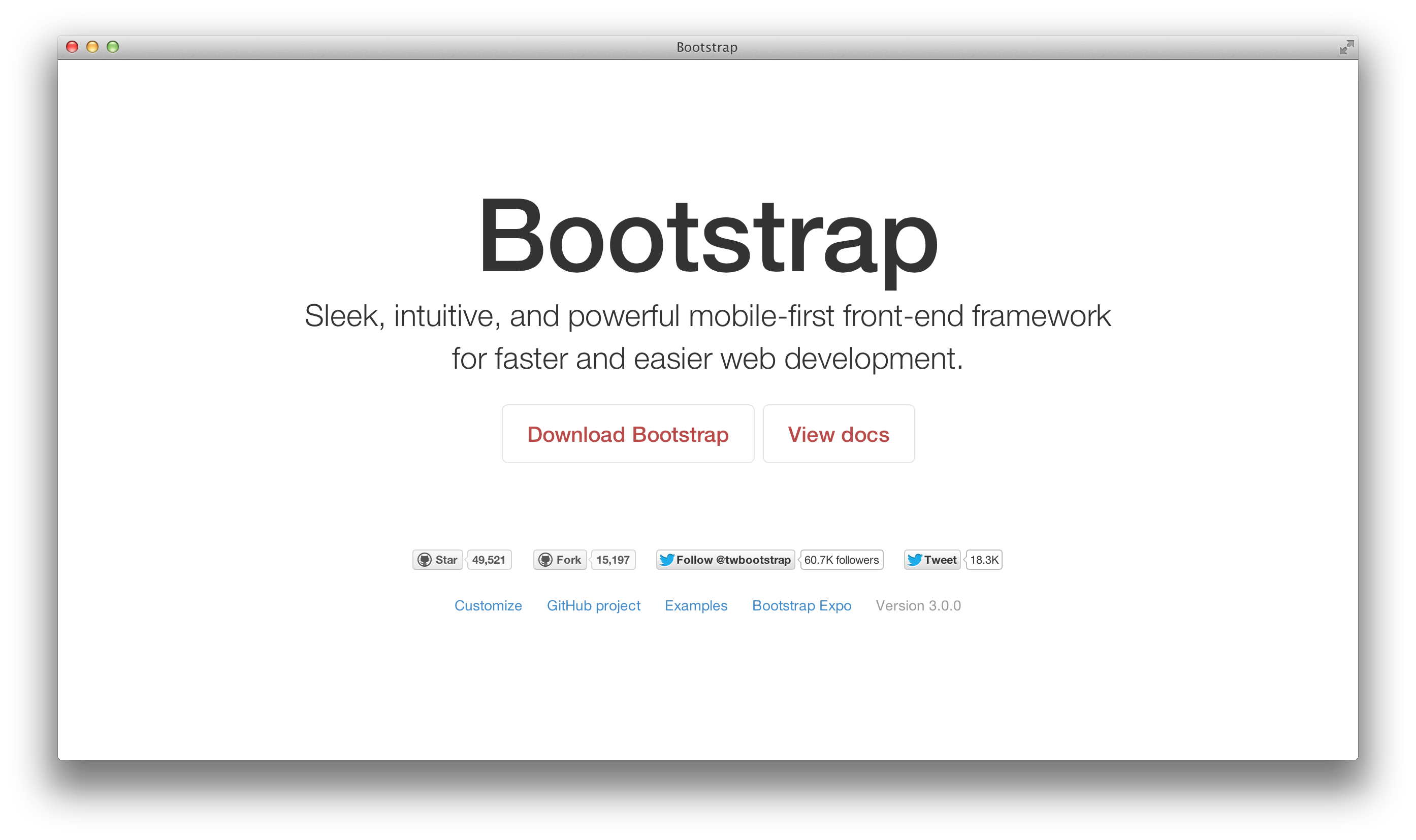Click the Version 3.0.0 text

click(x=918, y=606)
